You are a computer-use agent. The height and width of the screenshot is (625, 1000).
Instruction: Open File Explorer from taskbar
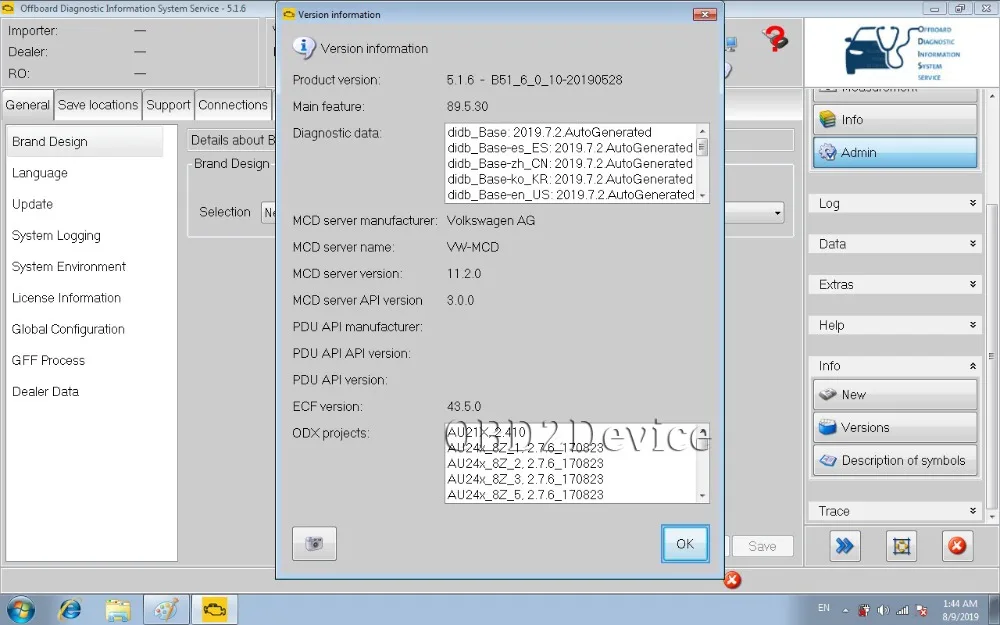(118, 610)
